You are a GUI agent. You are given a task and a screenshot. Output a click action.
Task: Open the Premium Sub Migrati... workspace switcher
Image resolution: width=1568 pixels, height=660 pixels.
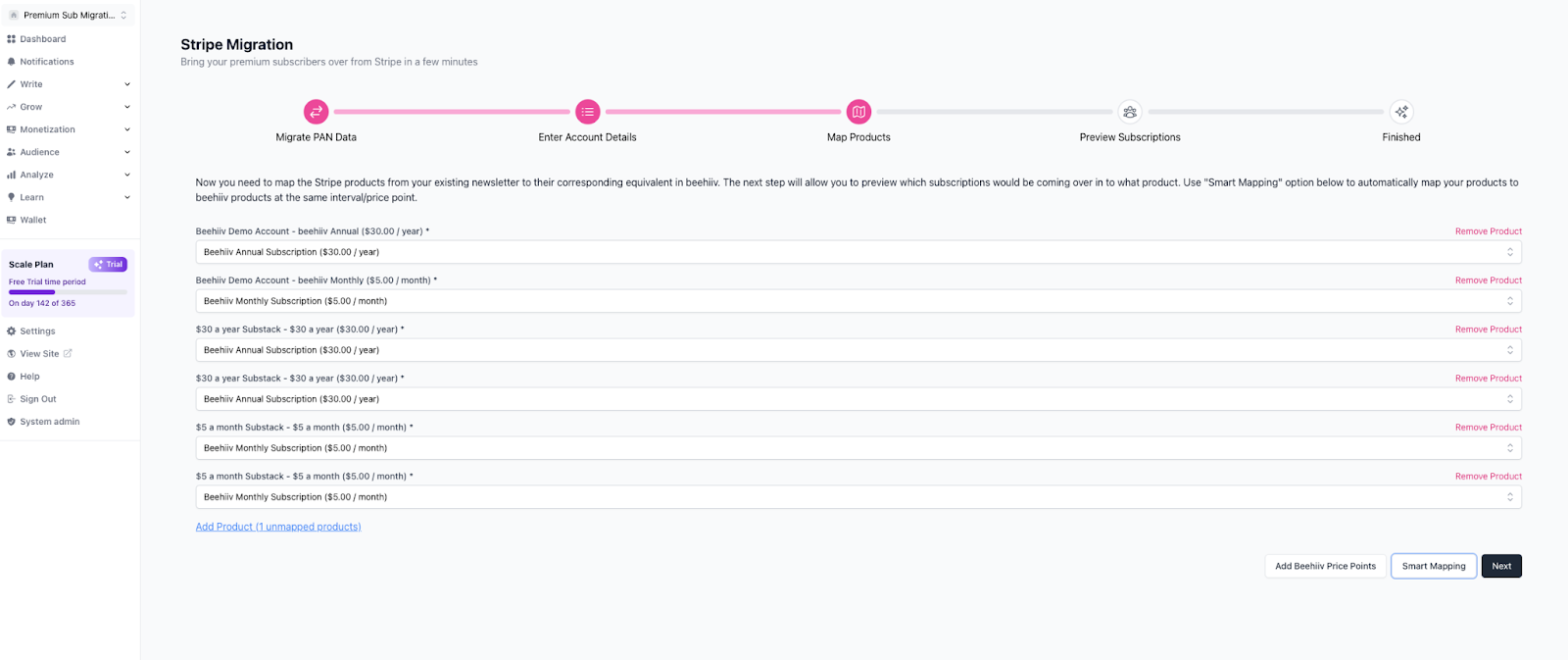click(69, 16)
